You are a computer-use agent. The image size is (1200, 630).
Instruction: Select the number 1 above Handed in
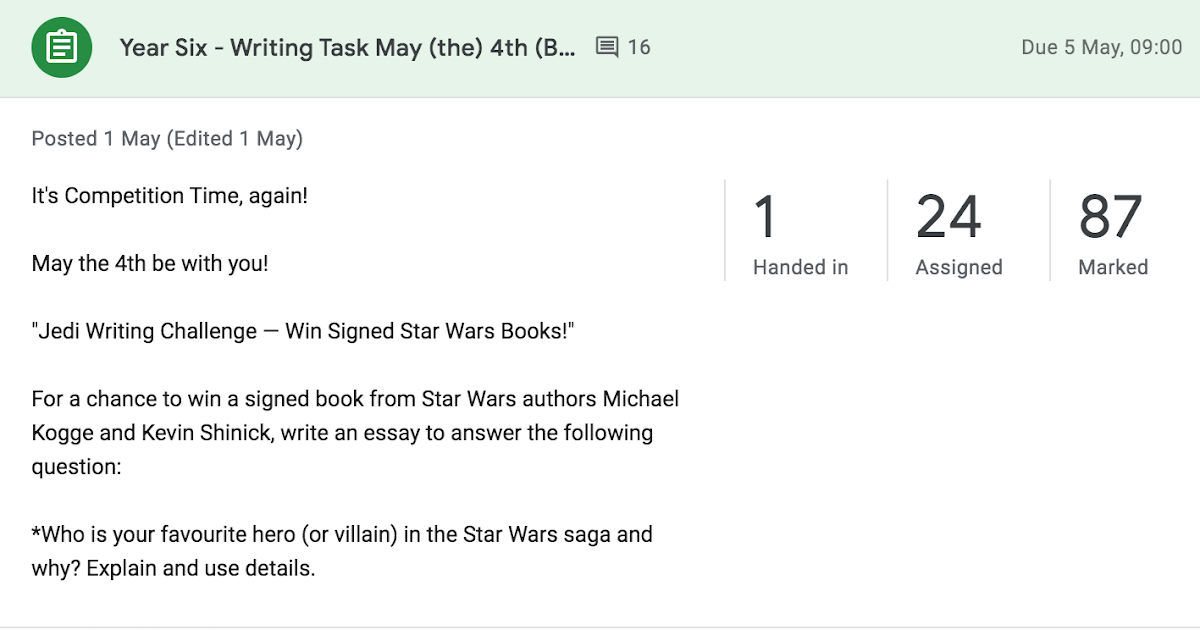tap(766, 216)
